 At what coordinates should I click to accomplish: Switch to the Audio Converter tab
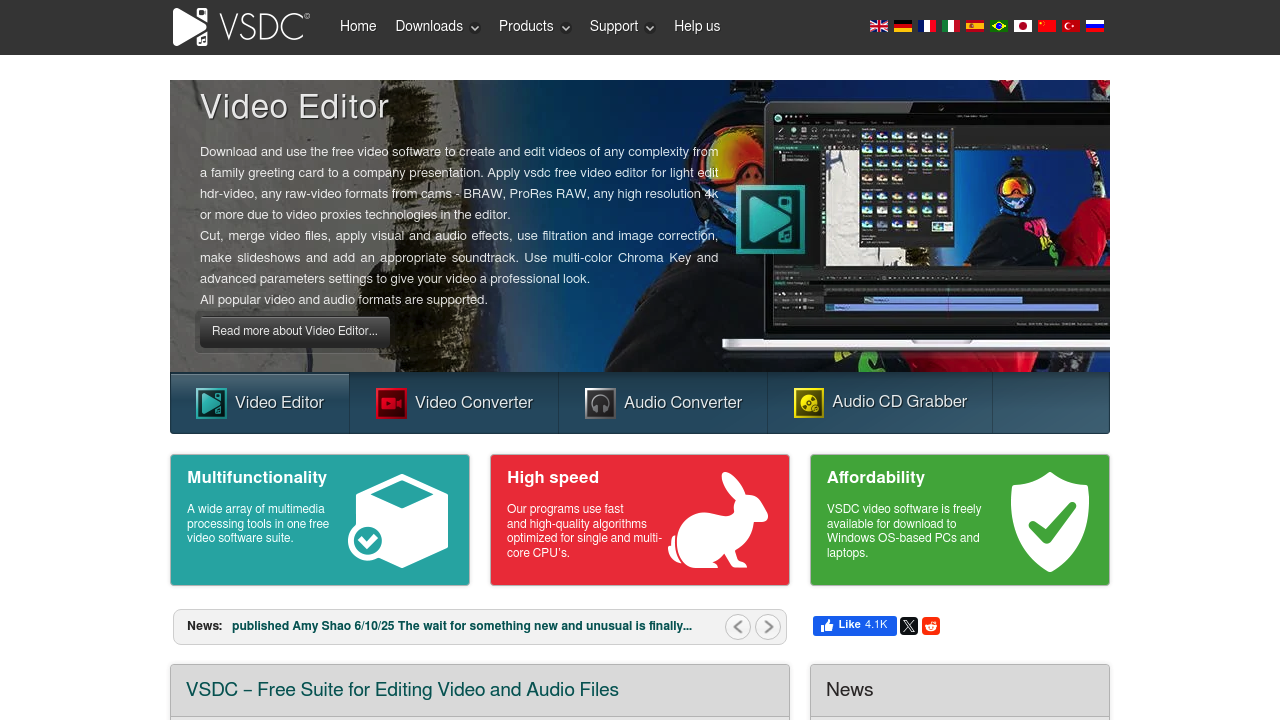663,403
